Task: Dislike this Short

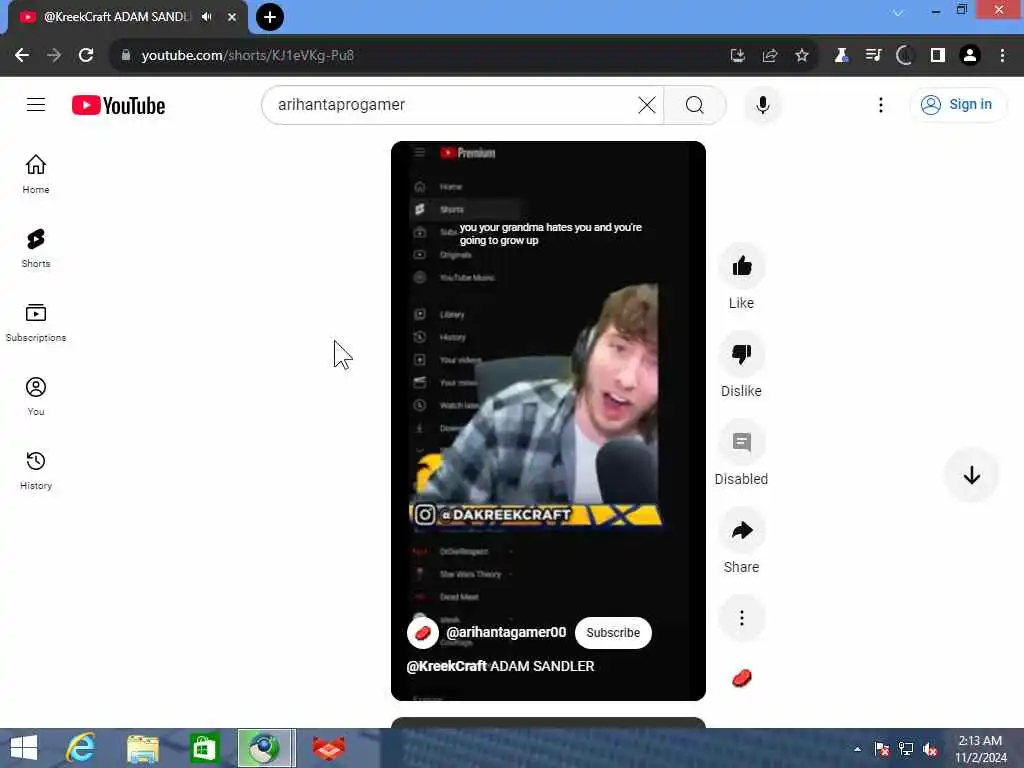Action: coord(741,354)
